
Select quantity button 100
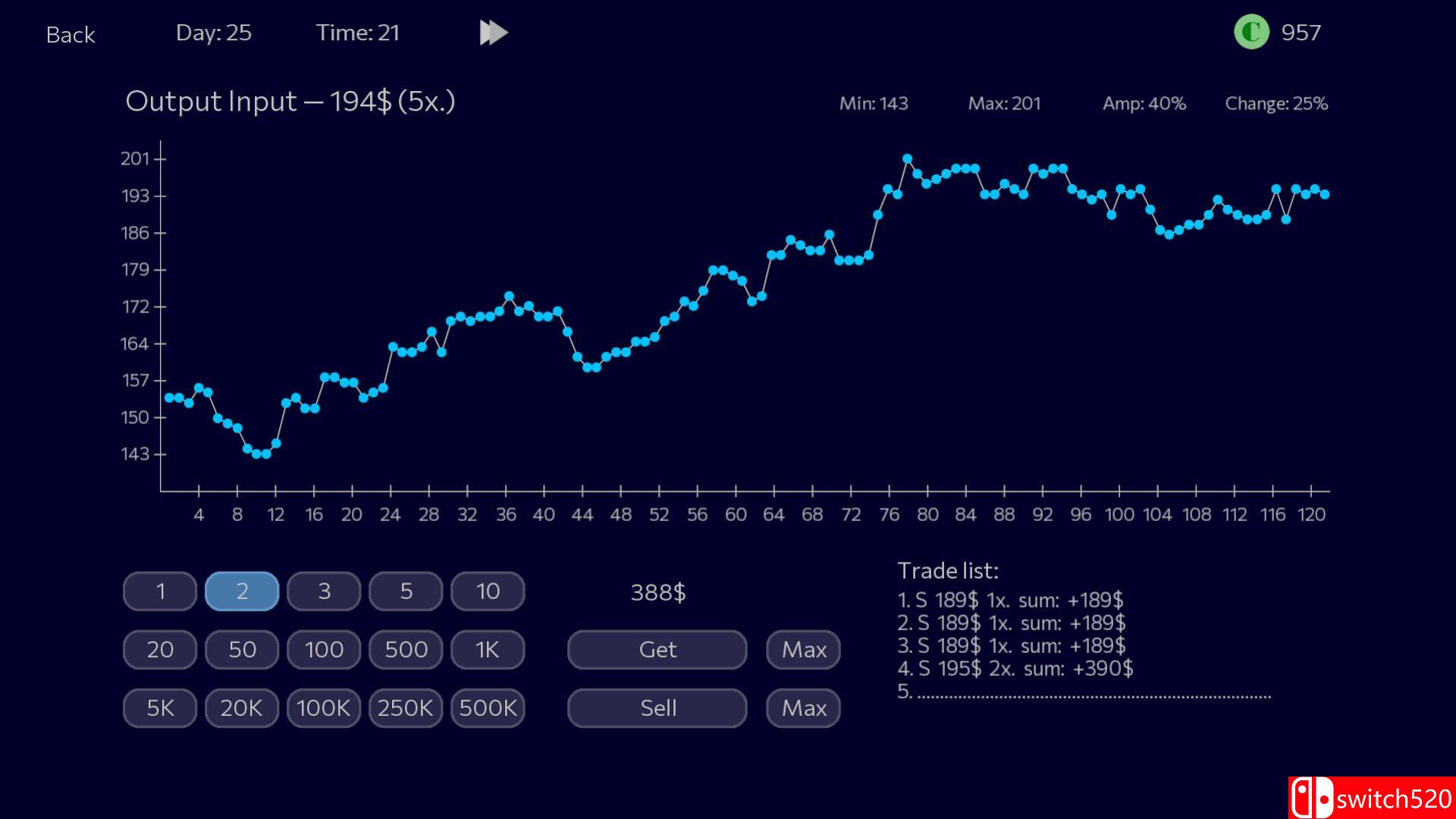(323, 649)
